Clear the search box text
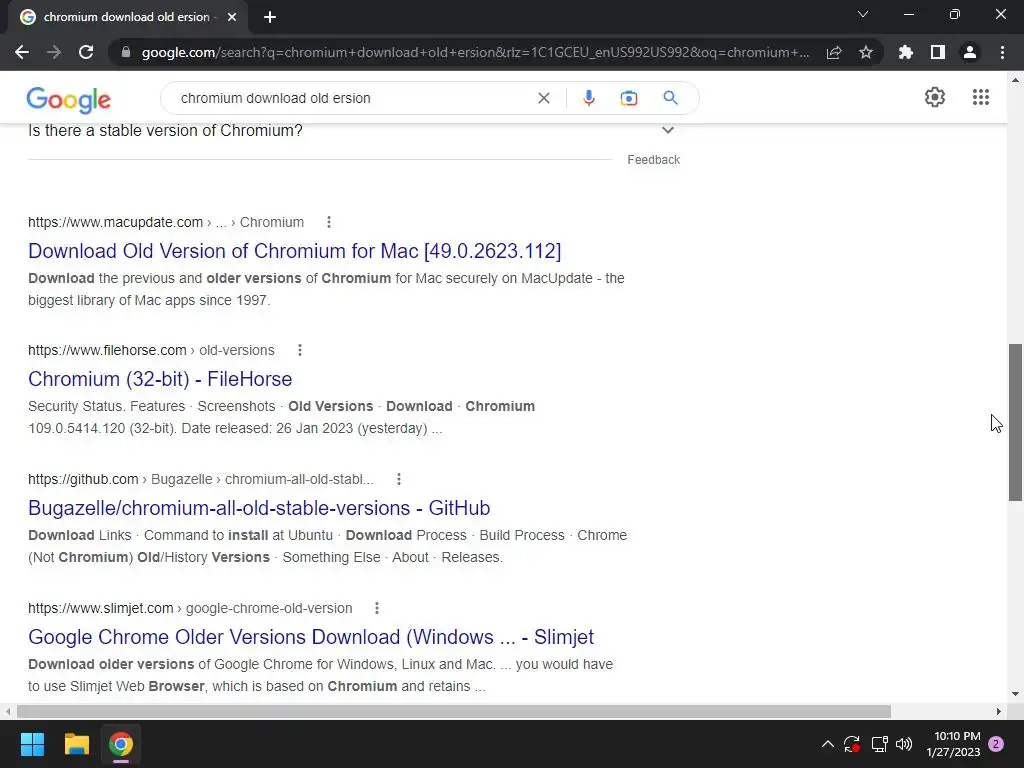Screen dimensions: 1024x768 (543, 98)
